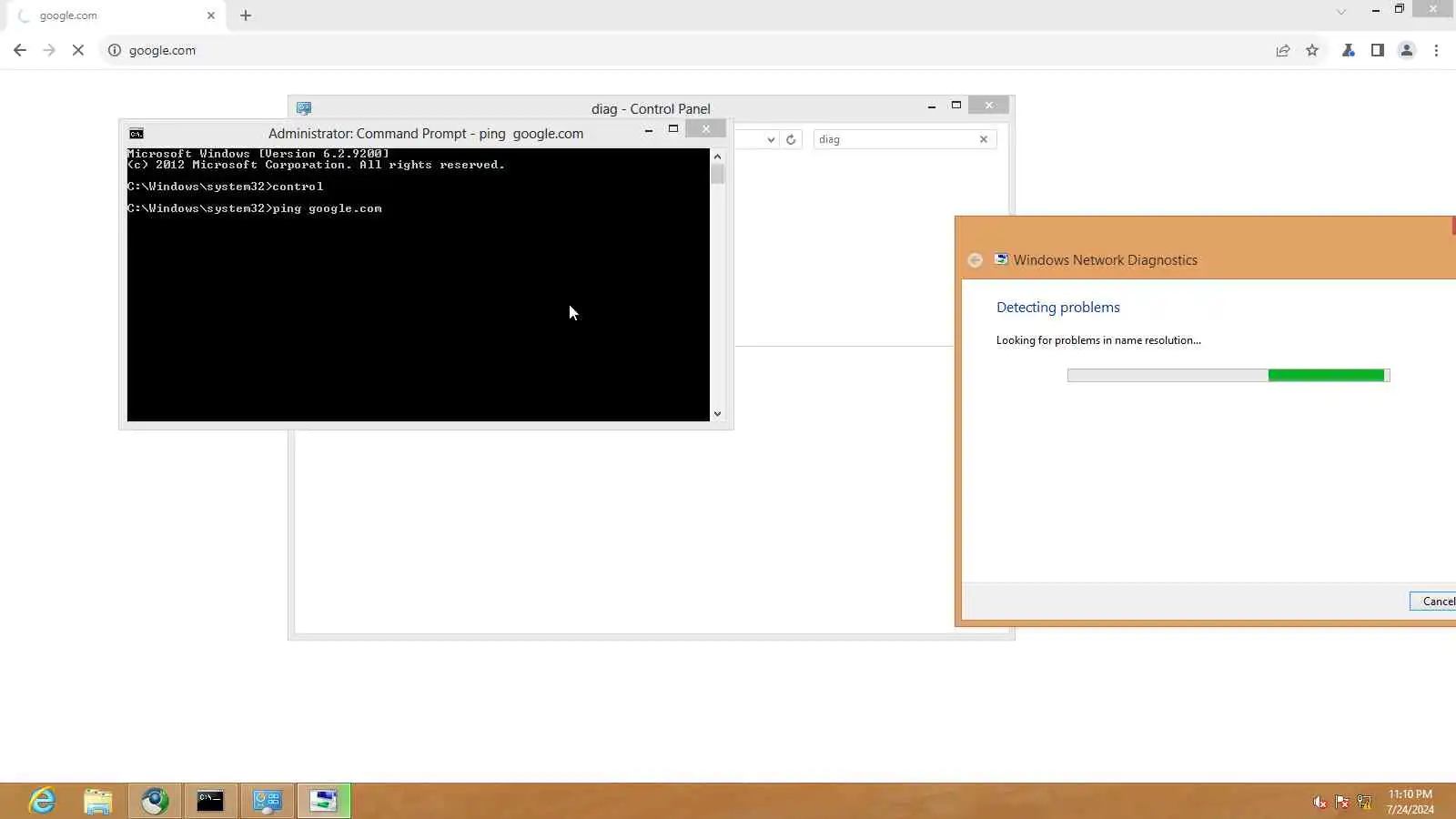Click Control Panel title bar icon

click(x=304, y=108)
